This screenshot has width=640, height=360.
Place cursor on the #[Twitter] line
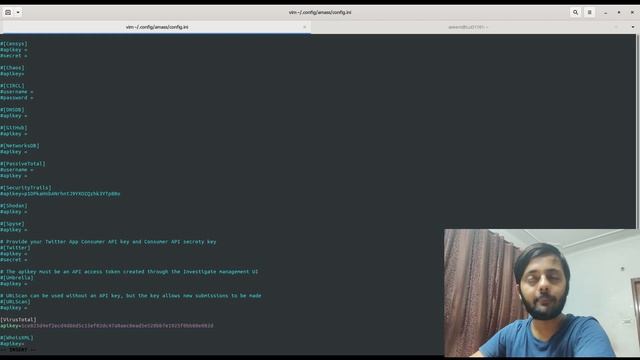tap(15, 248)
